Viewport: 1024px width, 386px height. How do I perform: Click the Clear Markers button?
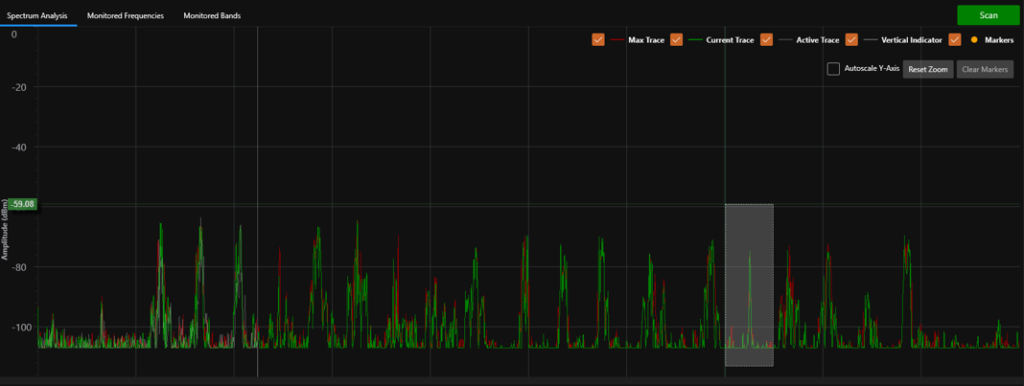tap(985, 69)
